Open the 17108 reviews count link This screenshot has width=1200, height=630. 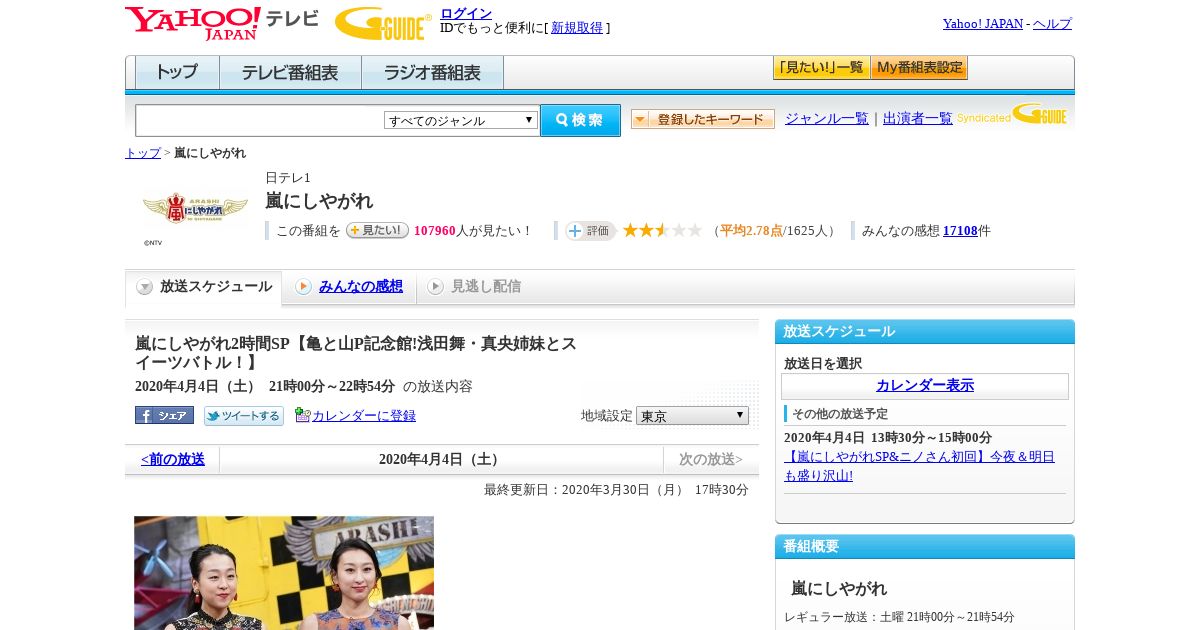pos(960,231)
